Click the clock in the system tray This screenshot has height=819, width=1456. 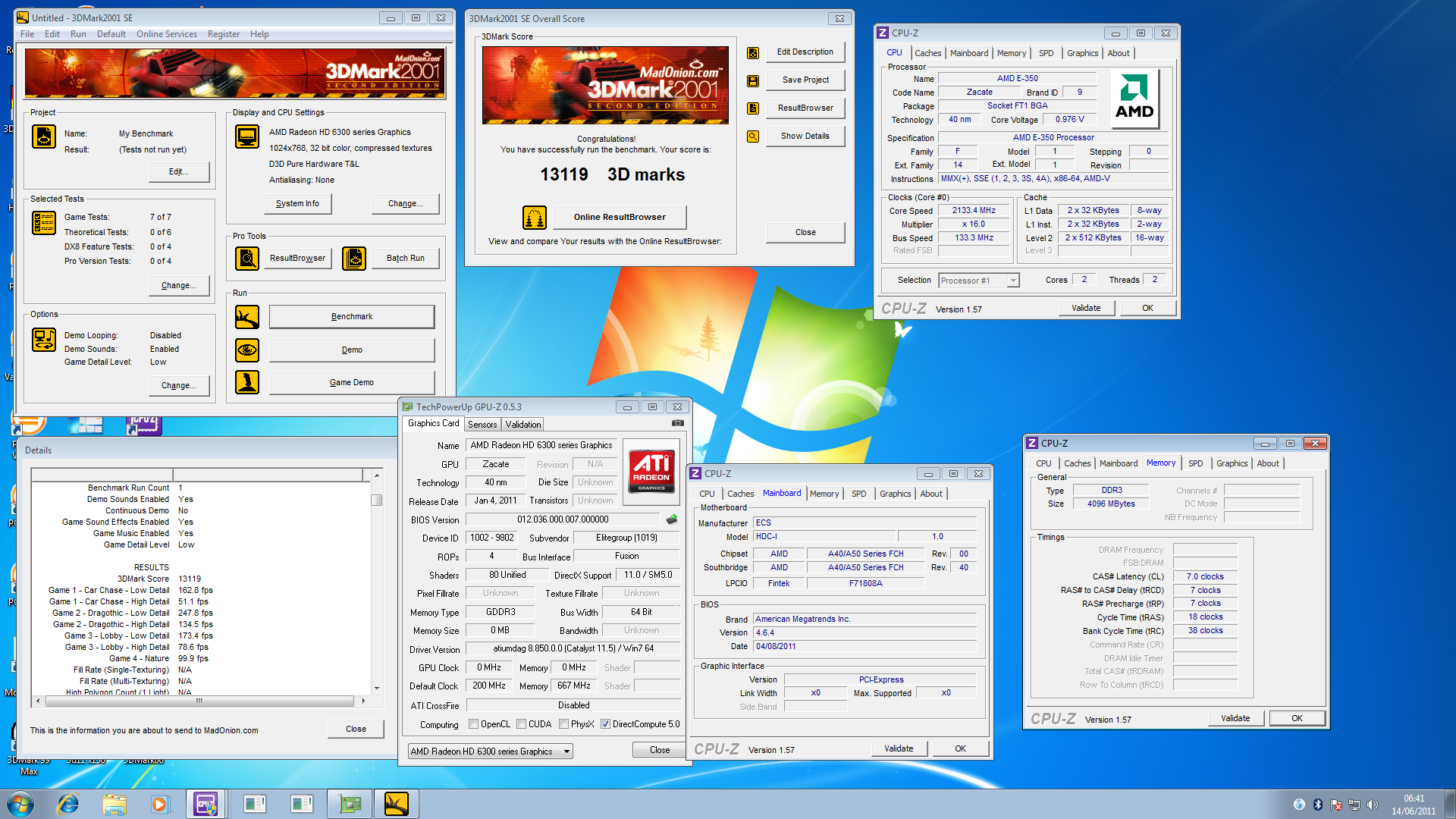point(1414,805)
